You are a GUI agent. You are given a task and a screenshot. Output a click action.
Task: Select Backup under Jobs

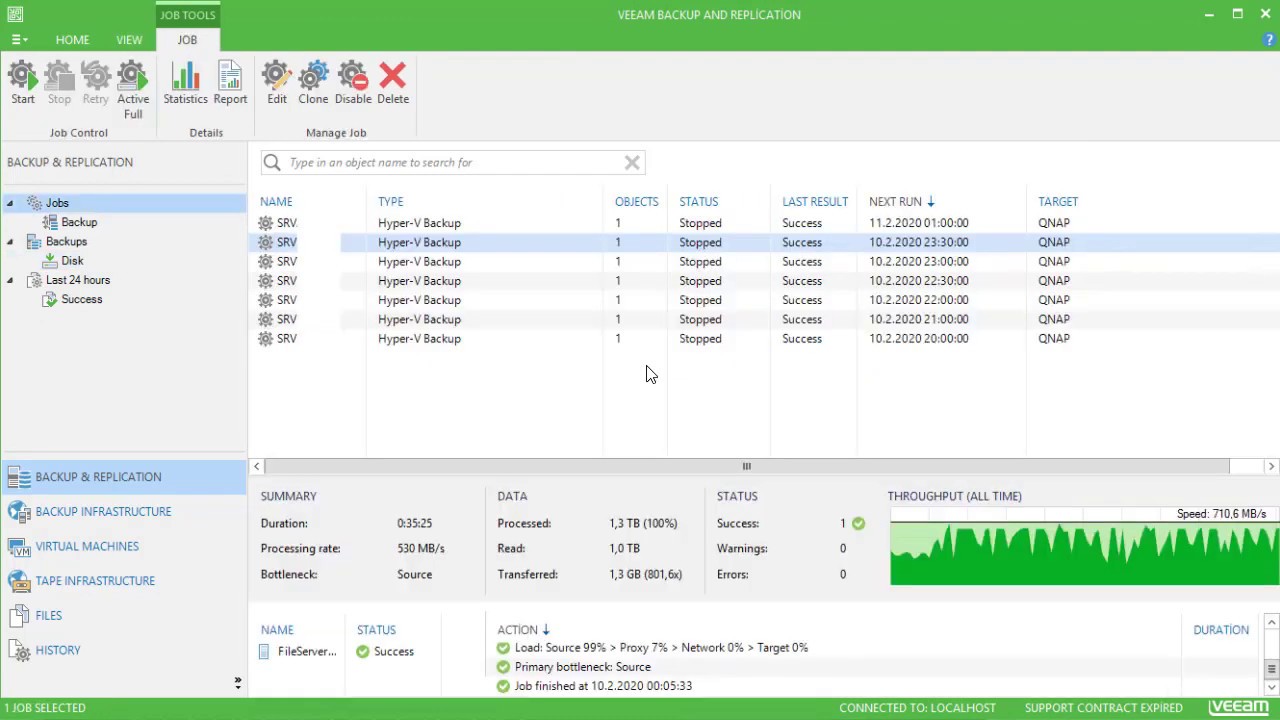click(79, 222)
